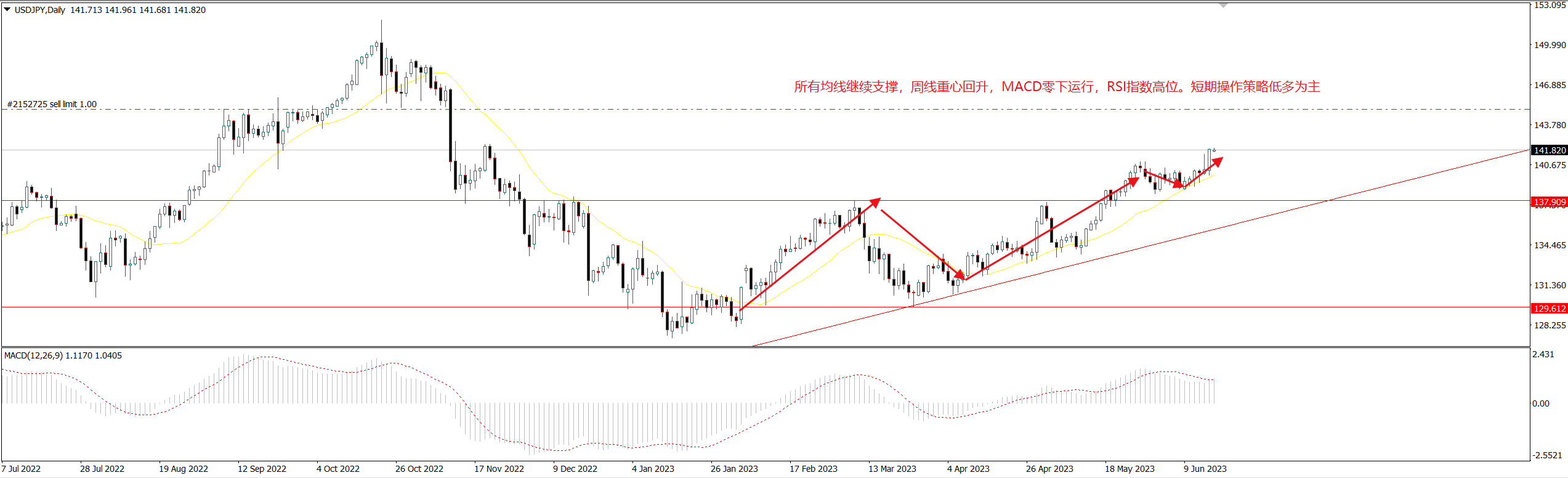Click the 26 Oct 2022 date on the time axis
The height and width of the screenshot is (478, 1568).
click(x=419, y=469)
